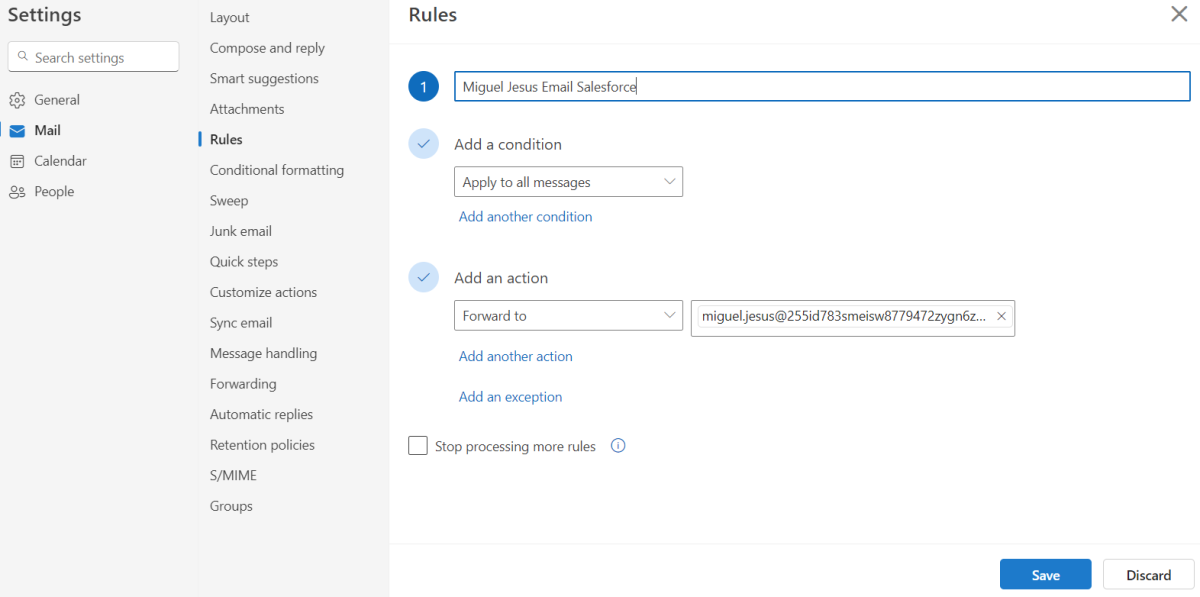Select Sweep from the mail settings list
The width and height of the screenshot is (1200, 597).
pyautogui.click(x=228, y=200)
